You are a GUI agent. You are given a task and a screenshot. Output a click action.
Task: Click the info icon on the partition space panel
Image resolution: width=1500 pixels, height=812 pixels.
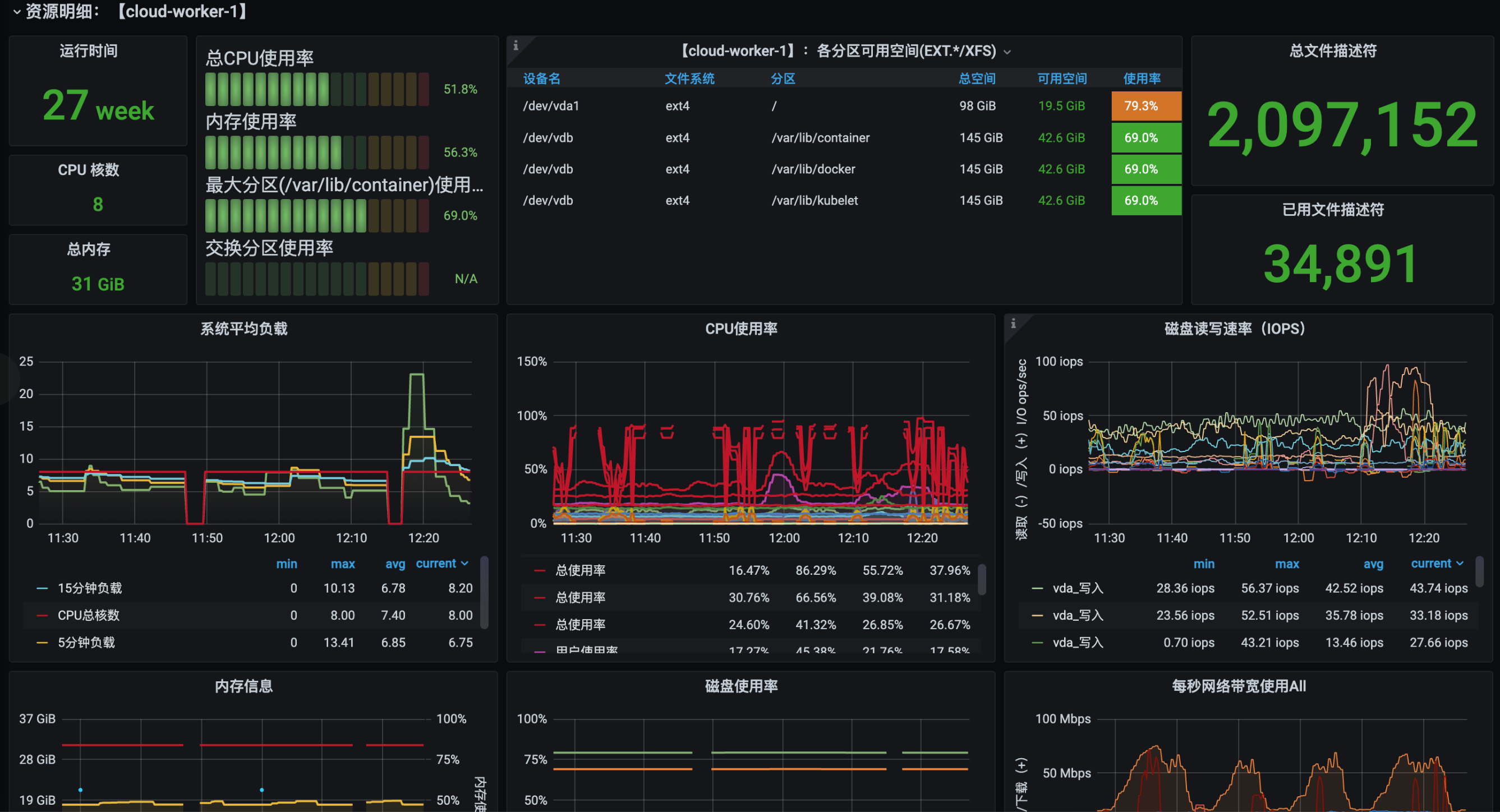516,45
